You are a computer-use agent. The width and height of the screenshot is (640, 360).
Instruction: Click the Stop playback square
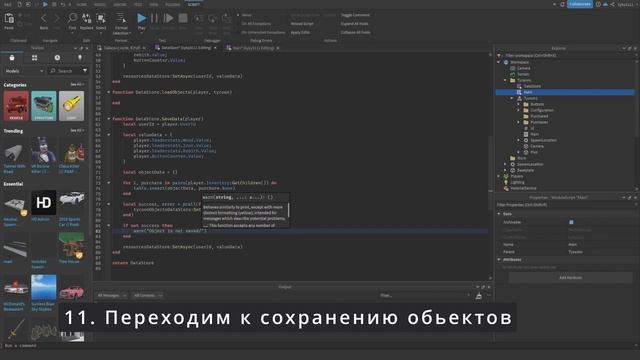click(183, 18)
